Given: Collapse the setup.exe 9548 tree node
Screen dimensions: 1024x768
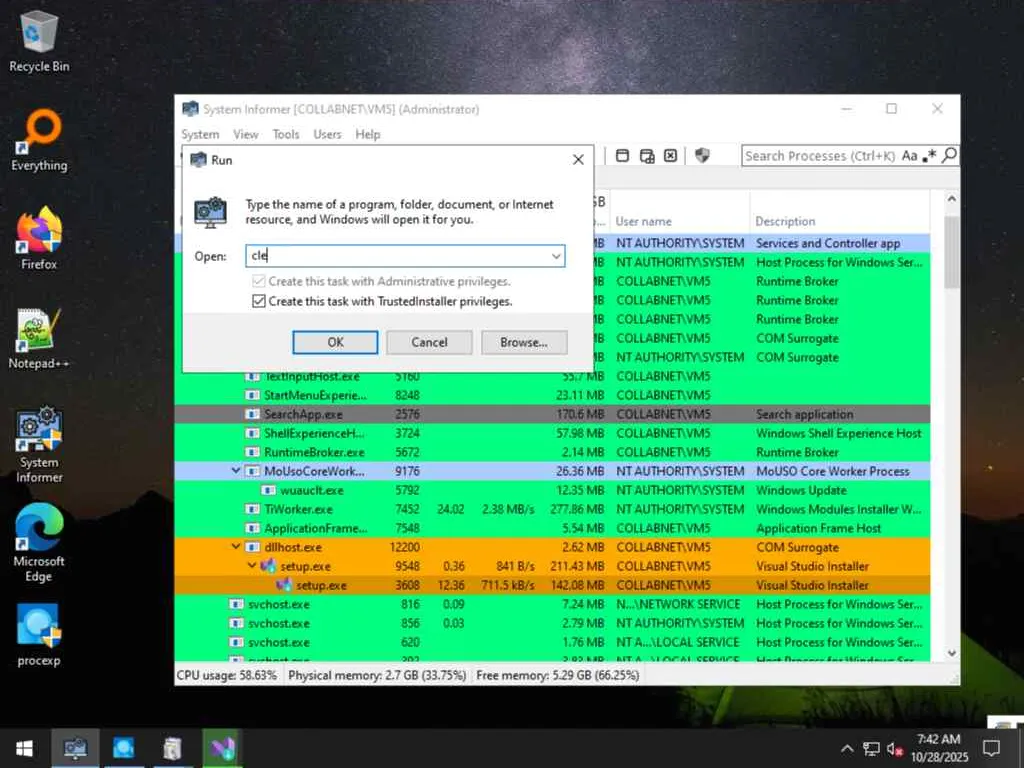Looking at the screenshot, I should (x=251, y=566).
